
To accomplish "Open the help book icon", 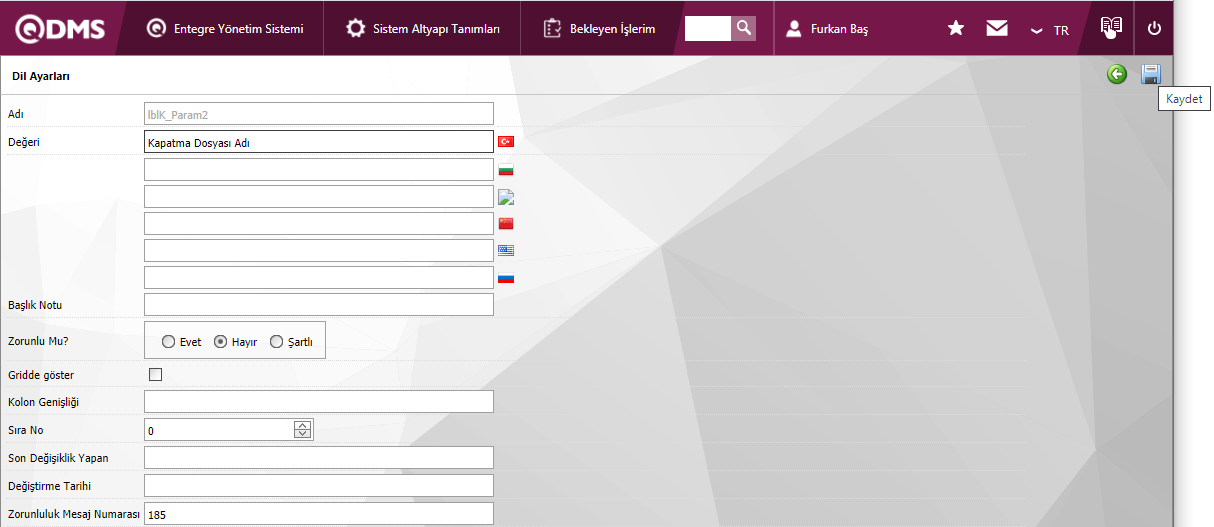I will (x=1111, y=28).
